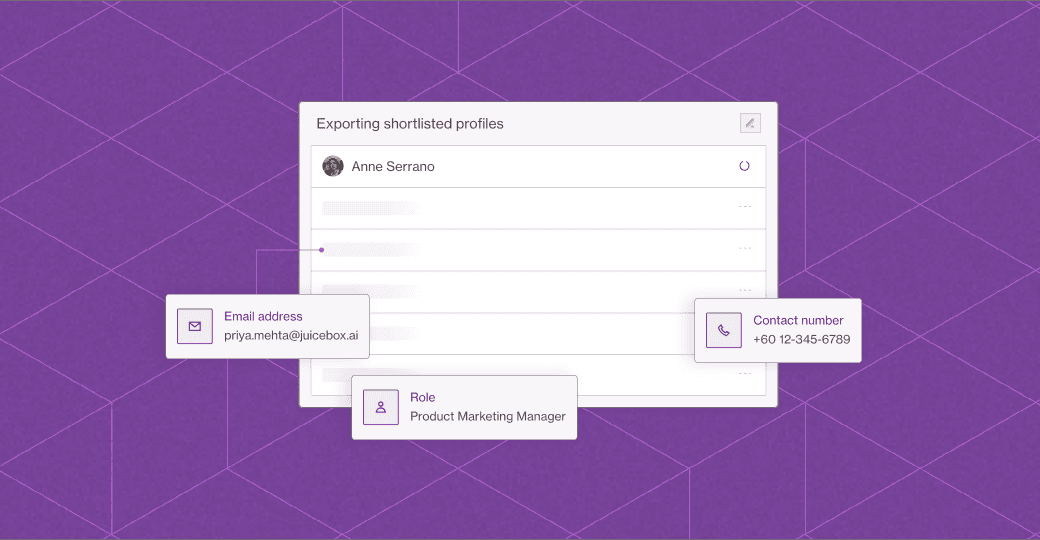Click the 'Exporting shortlisted profiles' title

[410, 124]
